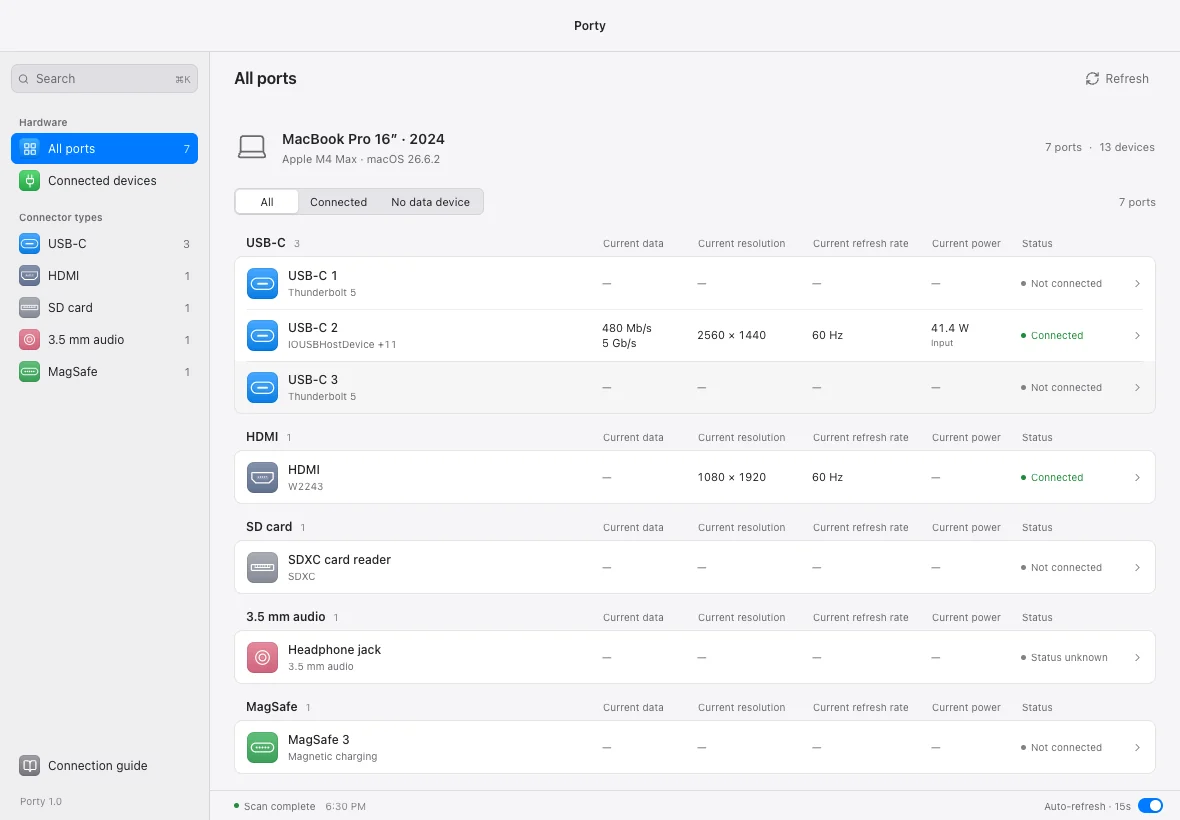Show the 3.5 mm audio connector type

coord(105,339)
